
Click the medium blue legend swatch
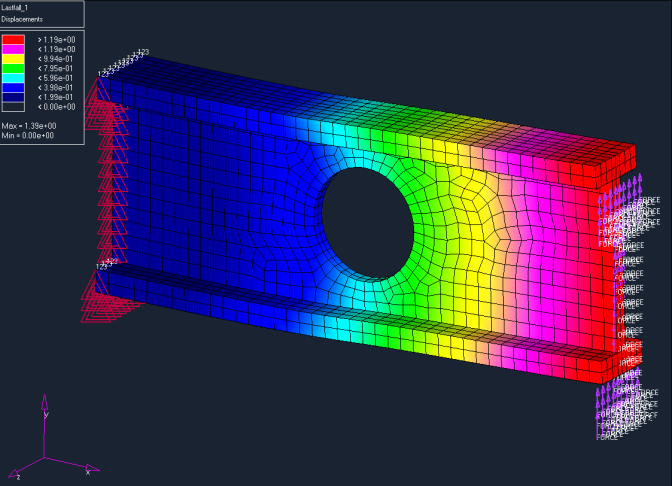(x=13, y=88)
